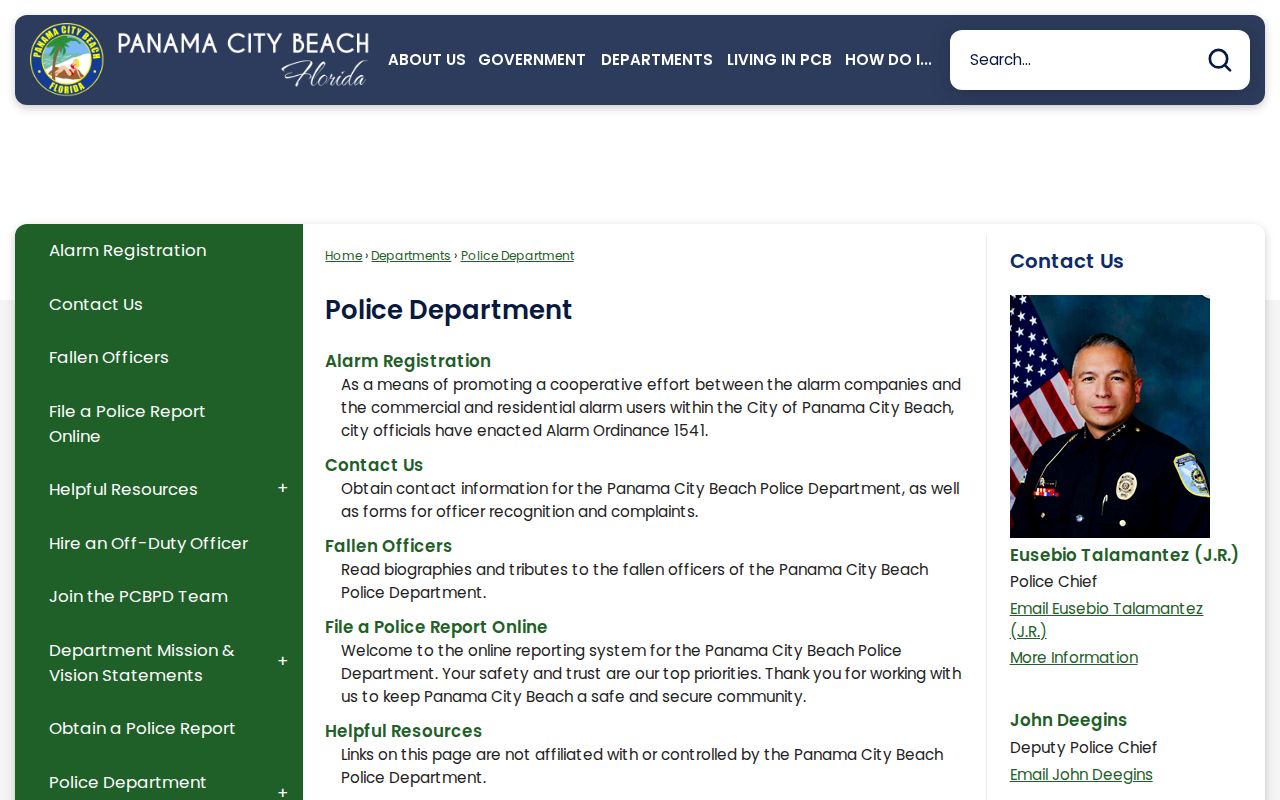Open the Government menu
1280x800 pixels.
[x=532, y=60]
